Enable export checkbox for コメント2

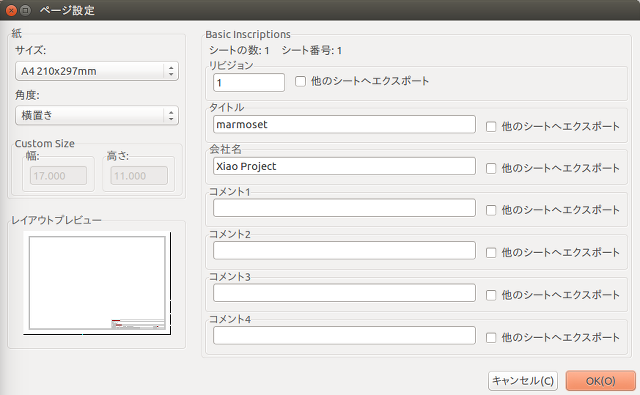(x=491, y=253)
